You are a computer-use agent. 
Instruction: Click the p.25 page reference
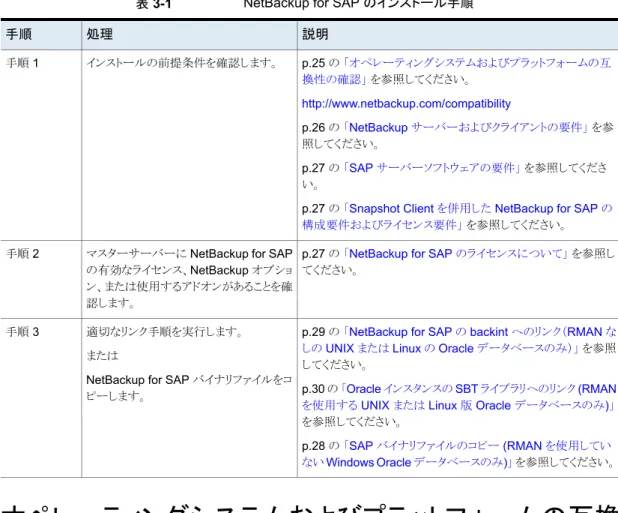point(313,63)
